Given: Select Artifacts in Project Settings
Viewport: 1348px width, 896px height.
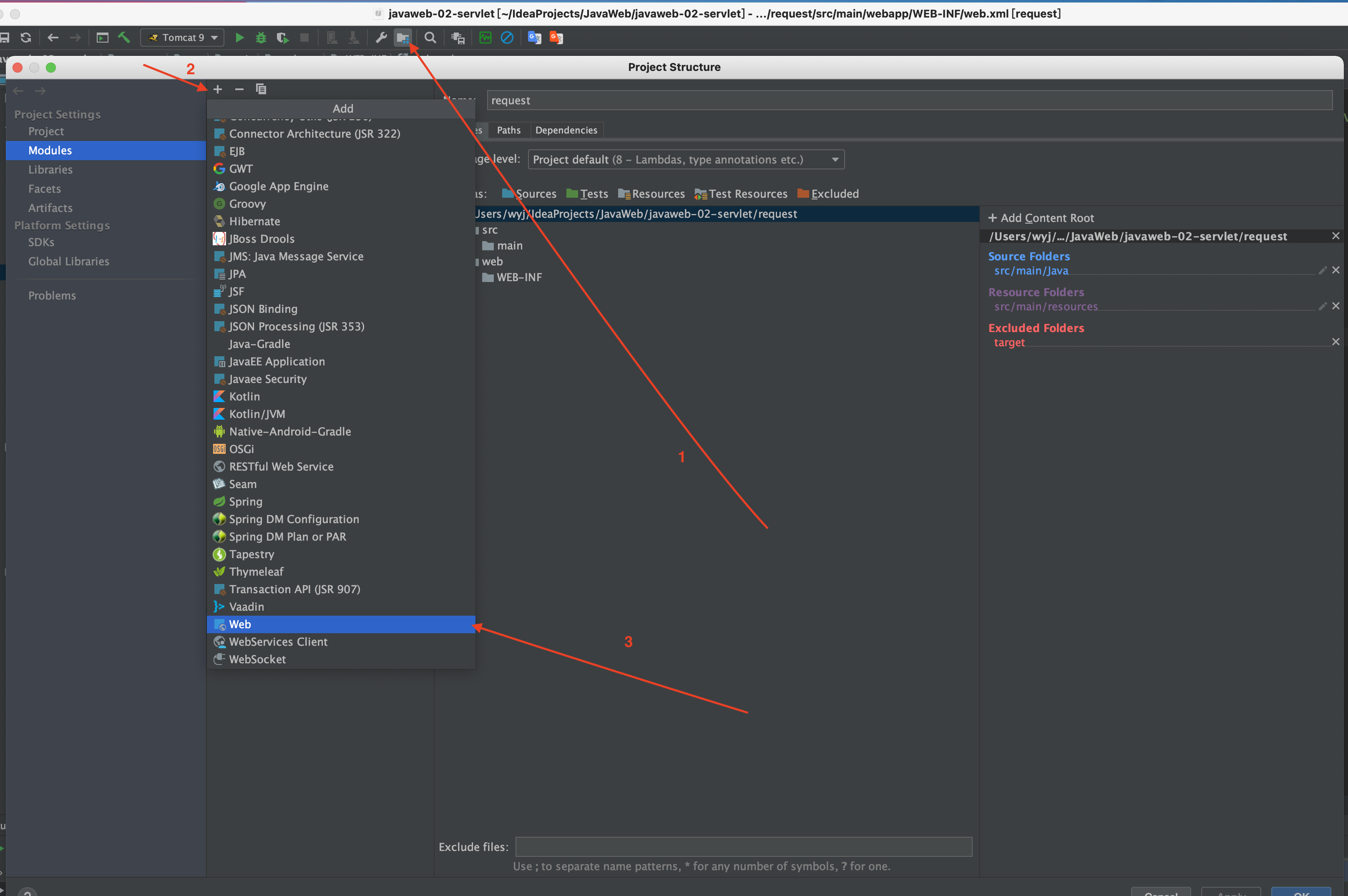Looking at the screenshot, I should [x=50, y=208].
